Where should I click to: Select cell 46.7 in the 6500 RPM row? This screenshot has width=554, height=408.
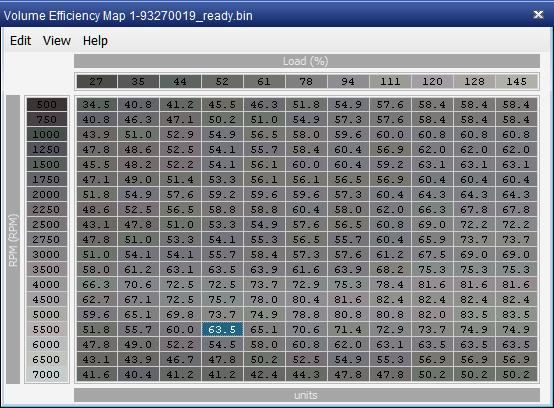click(180, 360)
